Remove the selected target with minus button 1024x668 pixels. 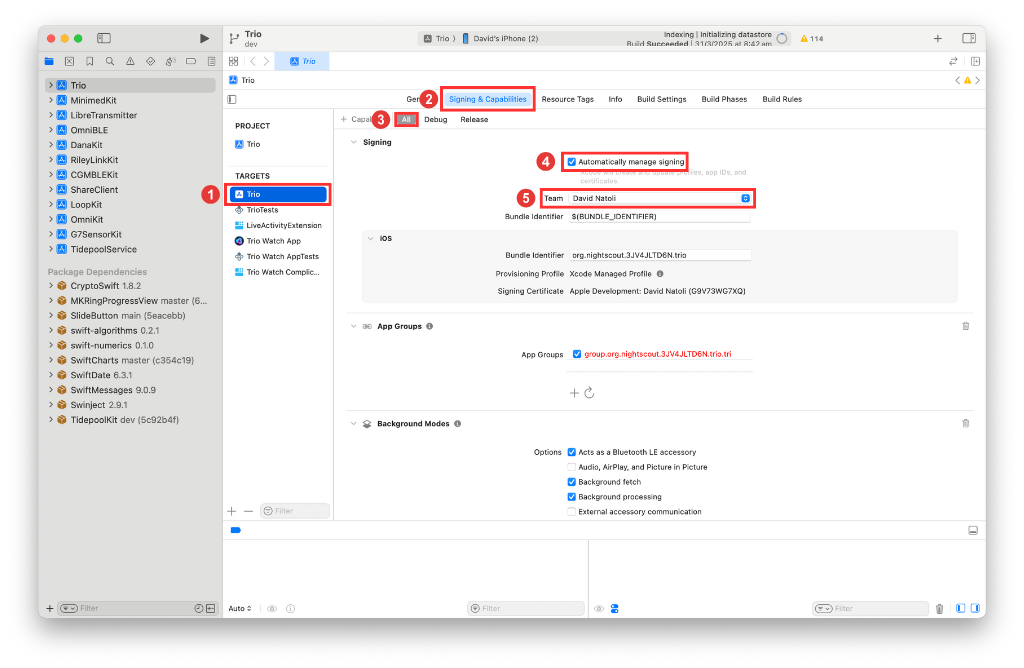pyautogui.click(x=248, y=511)
